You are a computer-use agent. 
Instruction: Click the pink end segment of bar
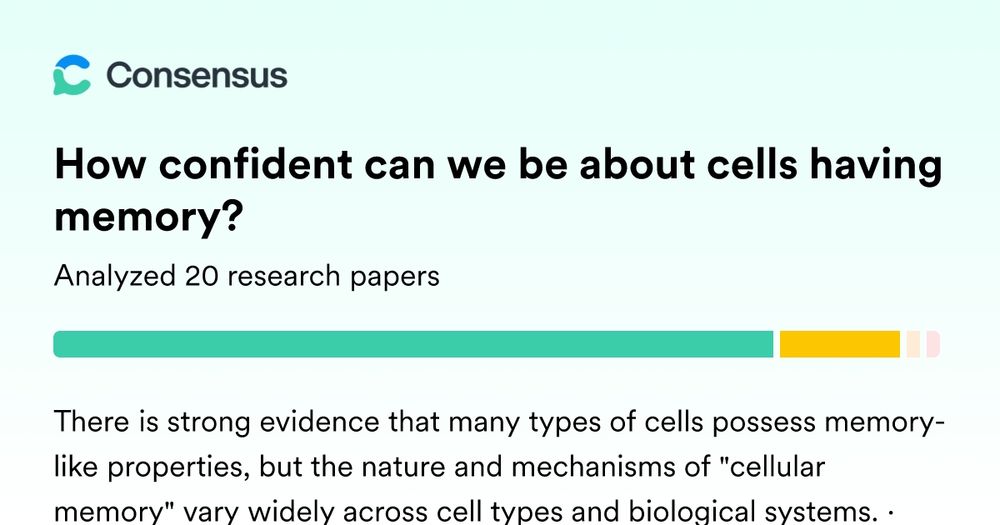933,344
